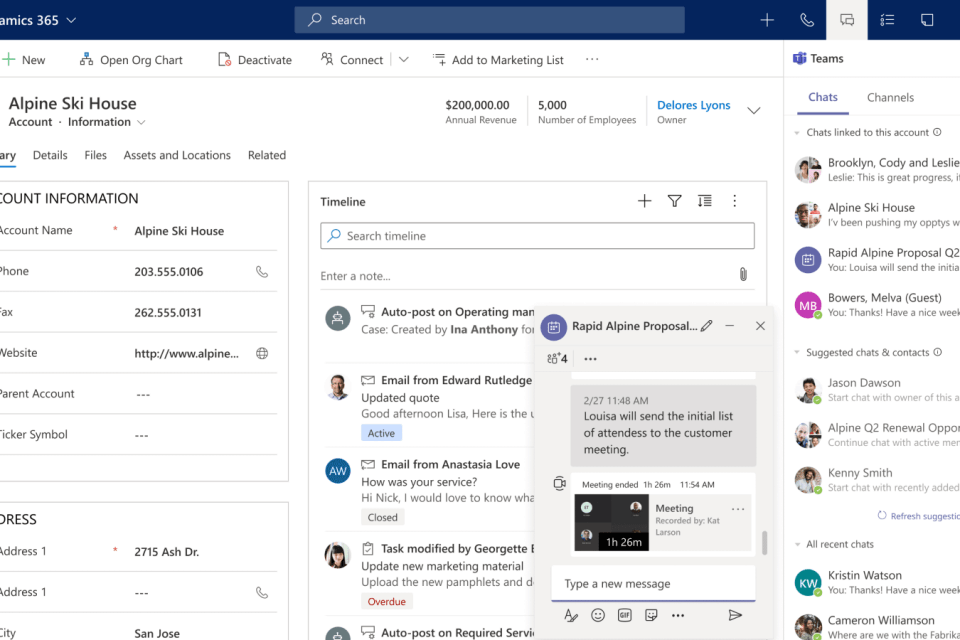Screen dimensions: 960x640
Task: Click the timeline filter funnel icon
Action: 674,201
